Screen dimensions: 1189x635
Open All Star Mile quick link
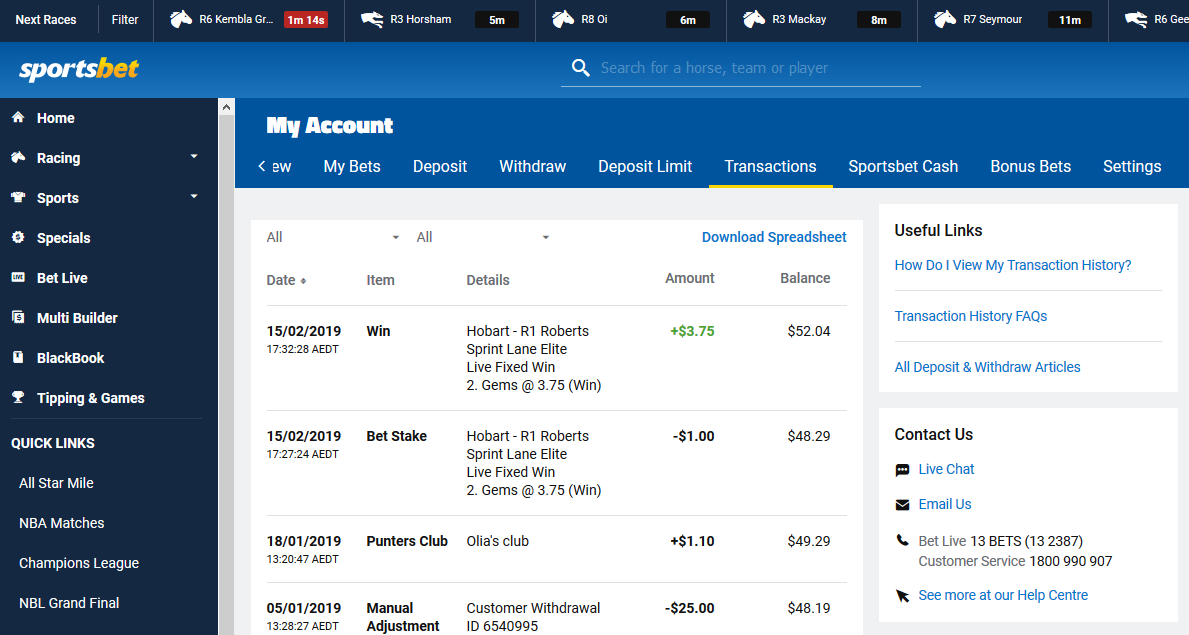[x=56, y=483]
